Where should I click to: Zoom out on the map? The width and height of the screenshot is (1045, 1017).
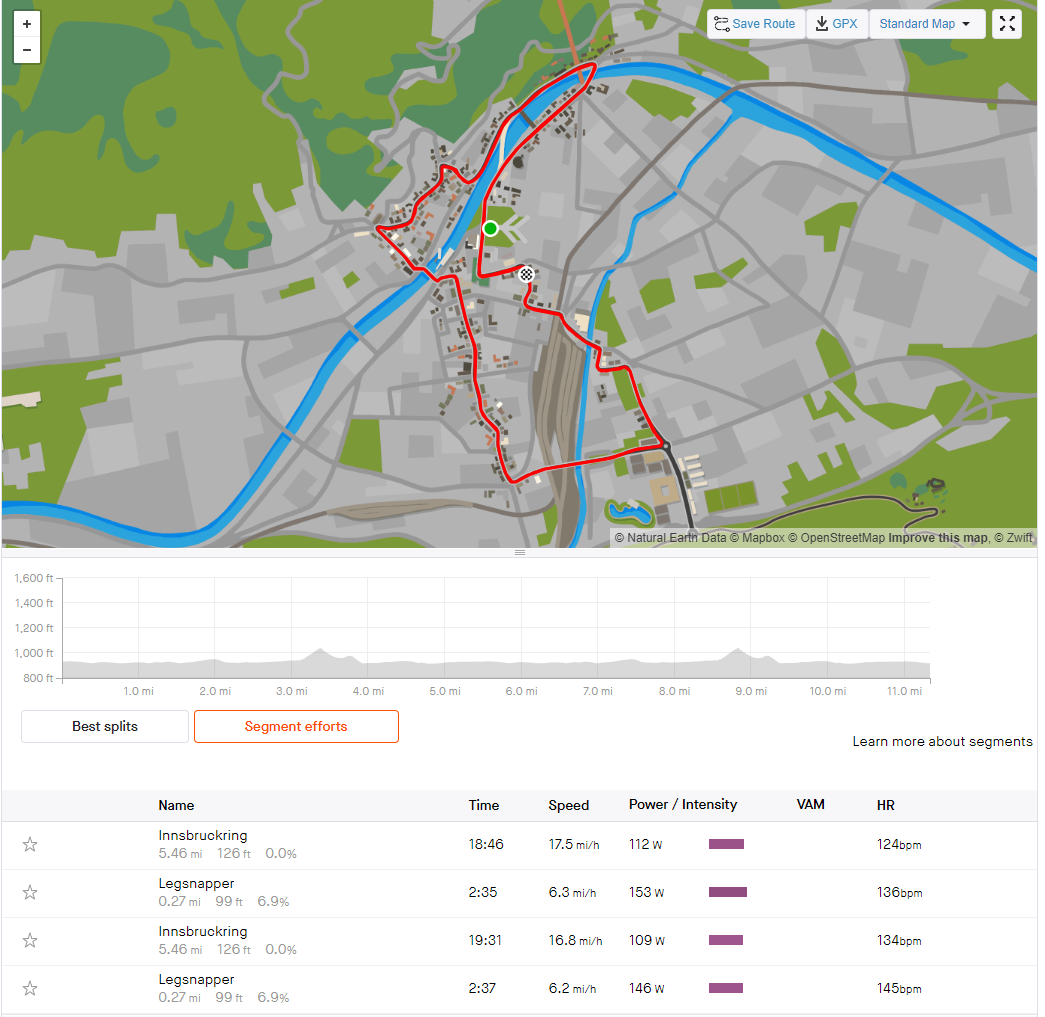point(27,50)
